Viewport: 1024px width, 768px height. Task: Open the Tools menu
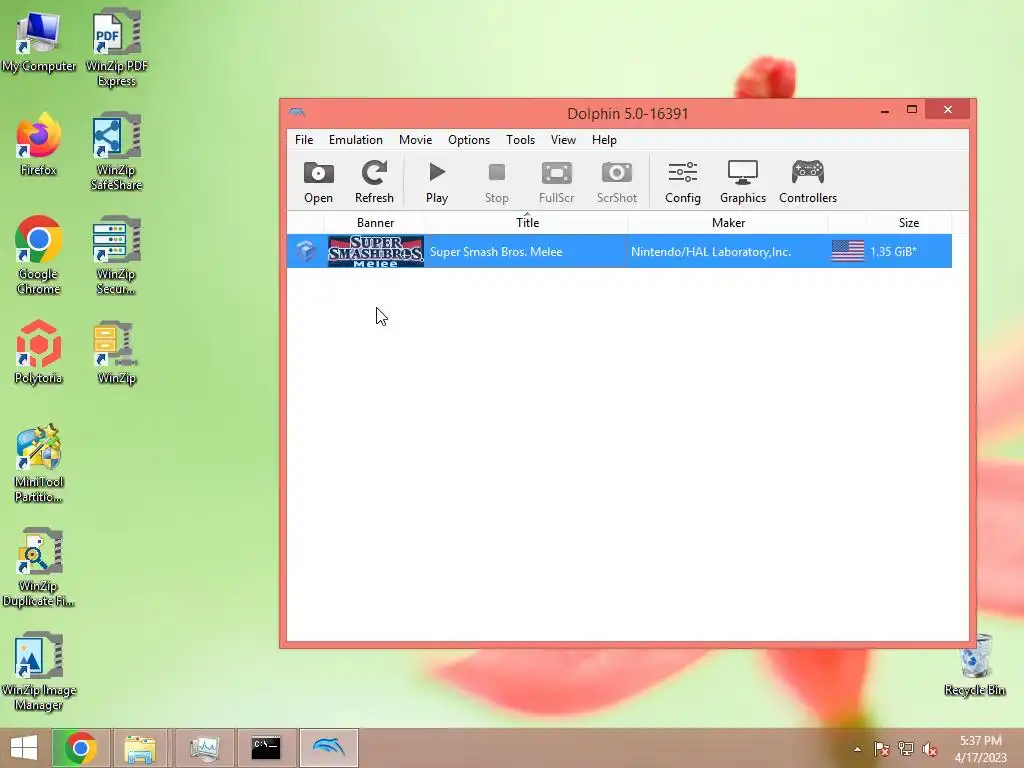tap(520, 140)
